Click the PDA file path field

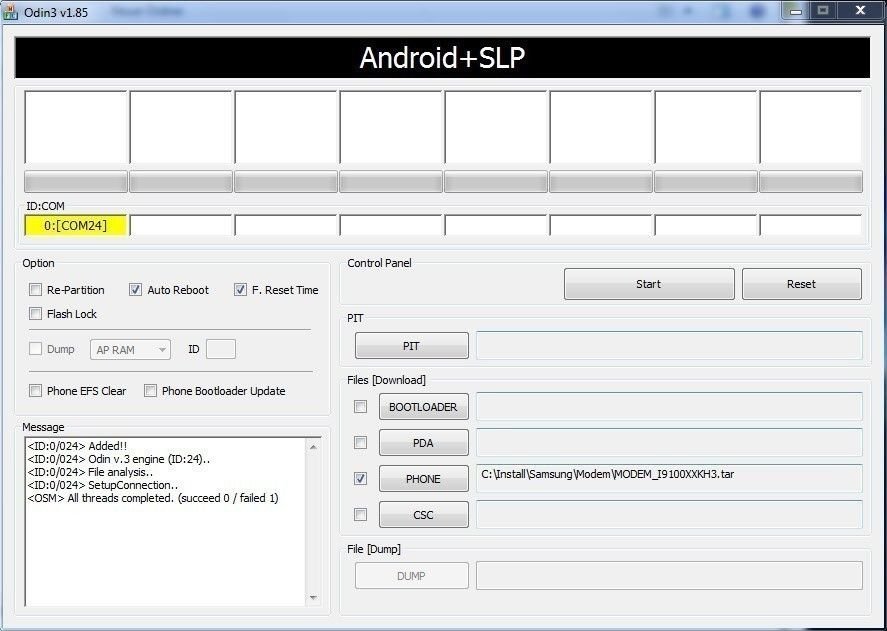tap(669, 443)
